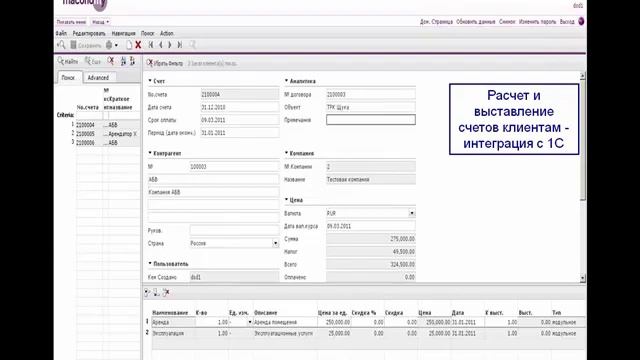
Task: Click the Дата счета field
Action: tap(240, 107)
